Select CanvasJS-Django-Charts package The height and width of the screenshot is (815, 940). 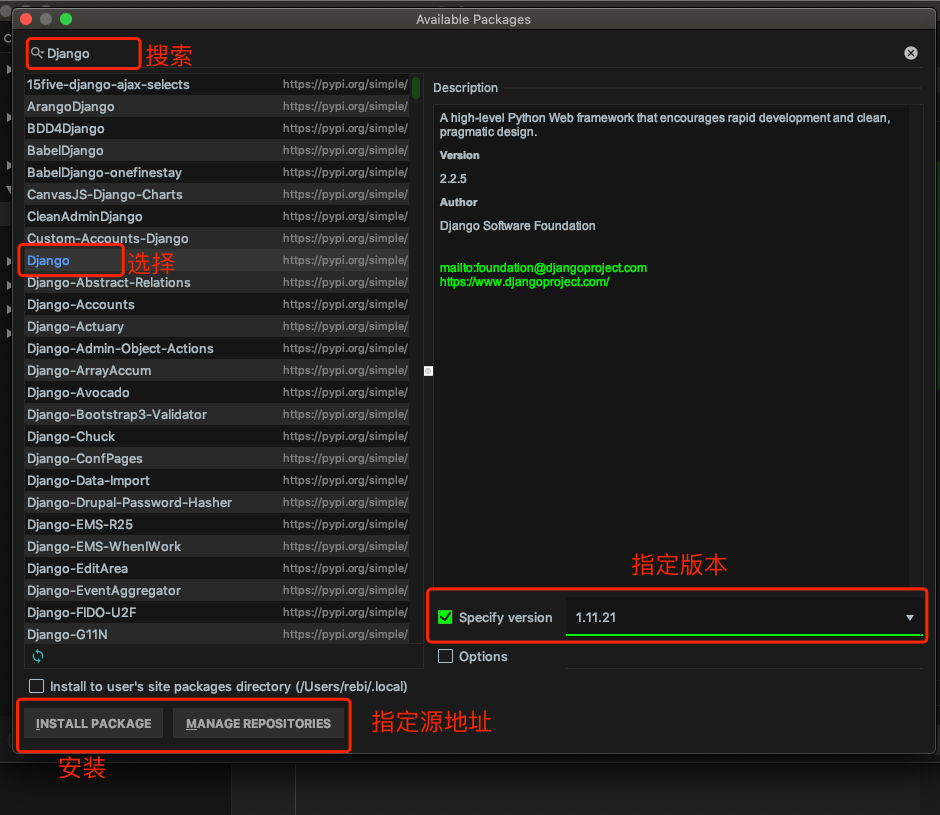coord(217,194)
